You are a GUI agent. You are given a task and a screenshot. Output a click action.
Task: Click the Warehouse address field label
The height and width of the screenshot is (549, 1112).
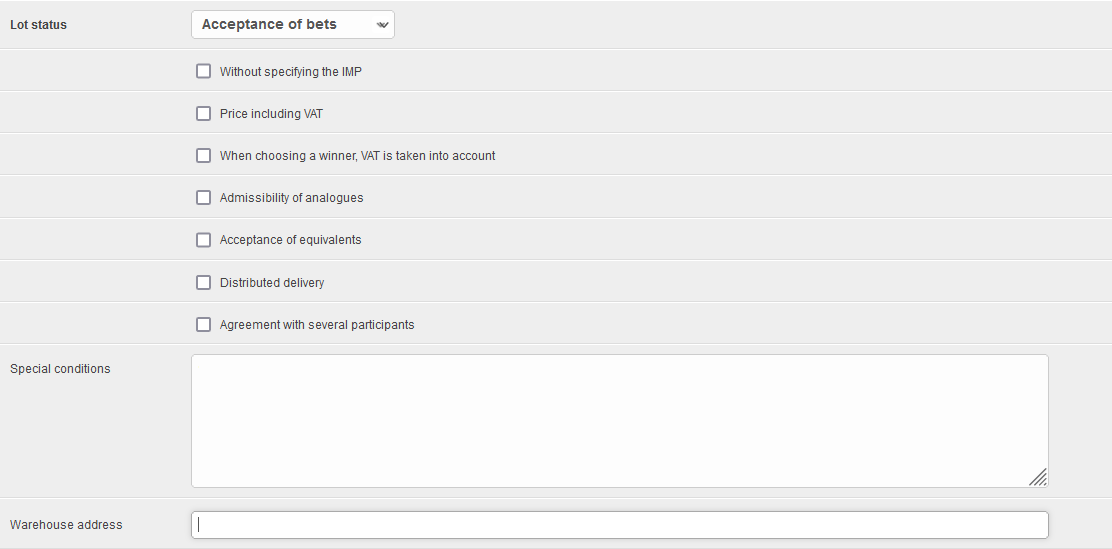click(66, 525)
